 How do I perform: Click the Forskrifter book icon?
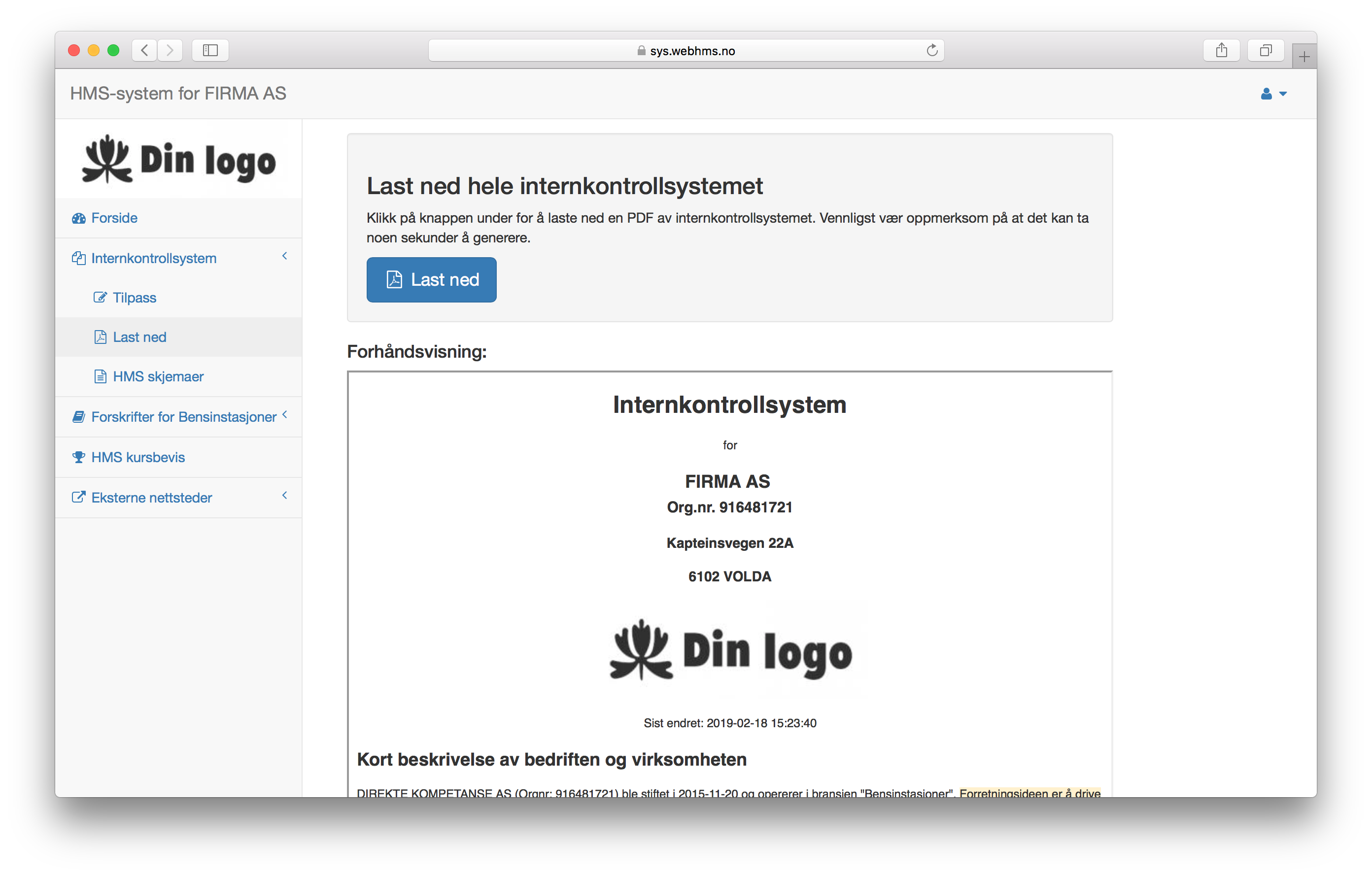pos(79,417)
